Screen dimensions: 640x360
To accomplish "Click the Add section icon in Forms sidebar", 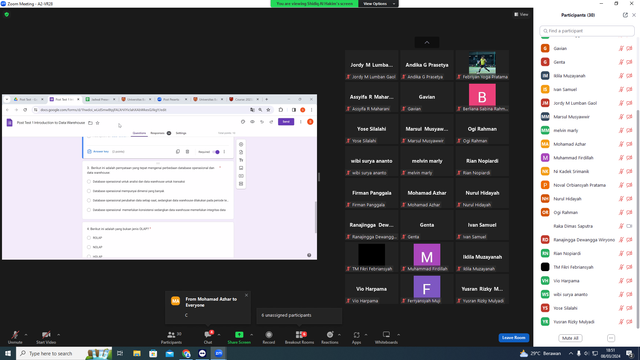I will 241,184.
